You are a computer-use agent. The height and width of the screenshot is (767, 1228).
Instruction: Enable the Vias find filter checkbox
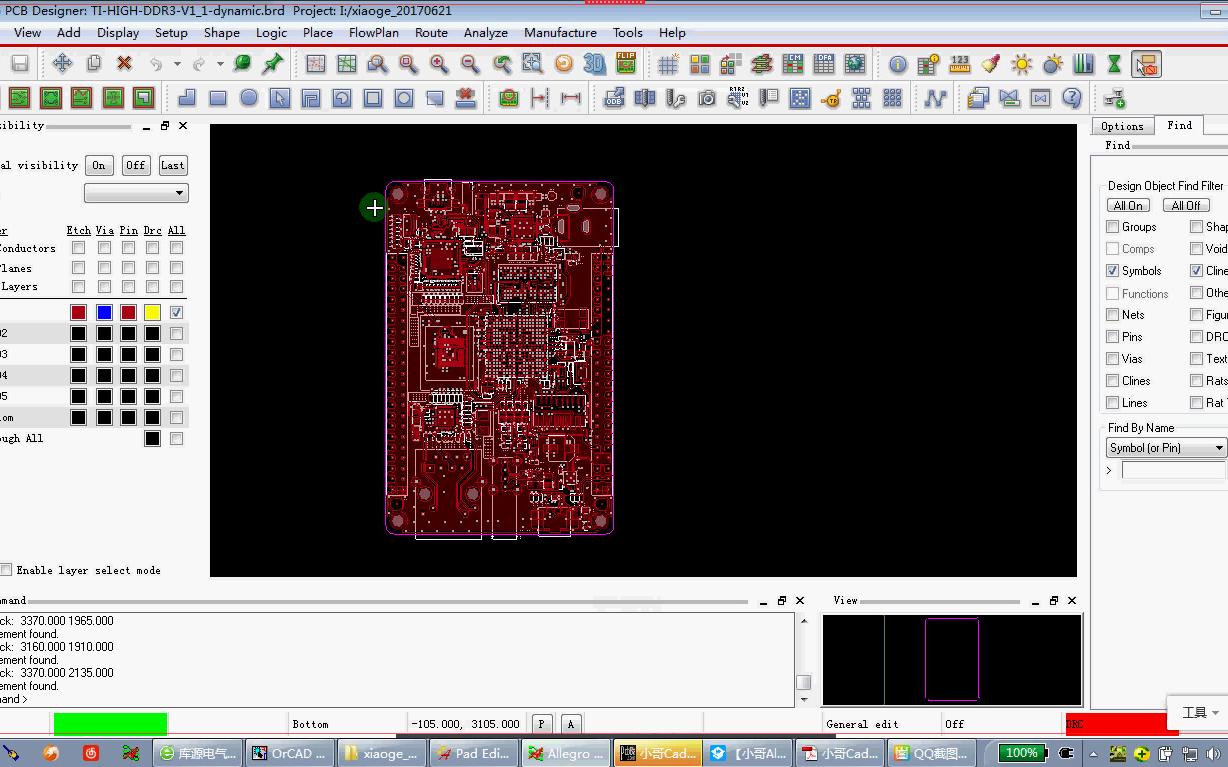(1112, 359)
